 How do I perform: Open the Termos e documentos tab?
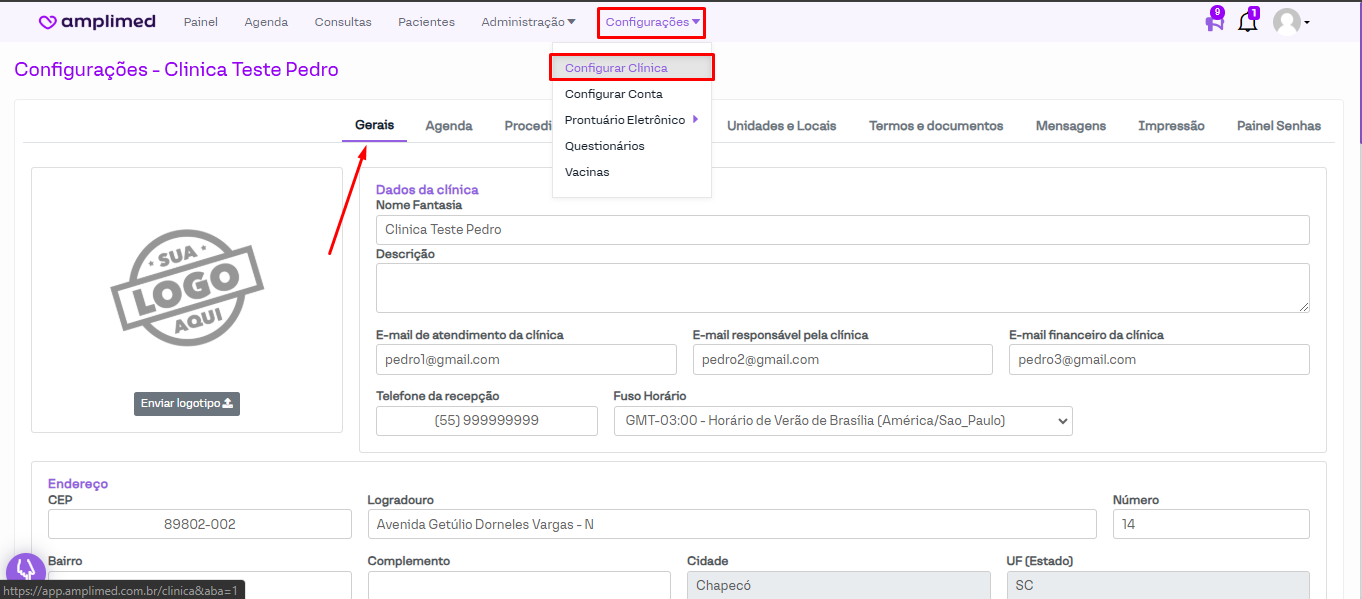pyautogui.click(x=935, y=126)
